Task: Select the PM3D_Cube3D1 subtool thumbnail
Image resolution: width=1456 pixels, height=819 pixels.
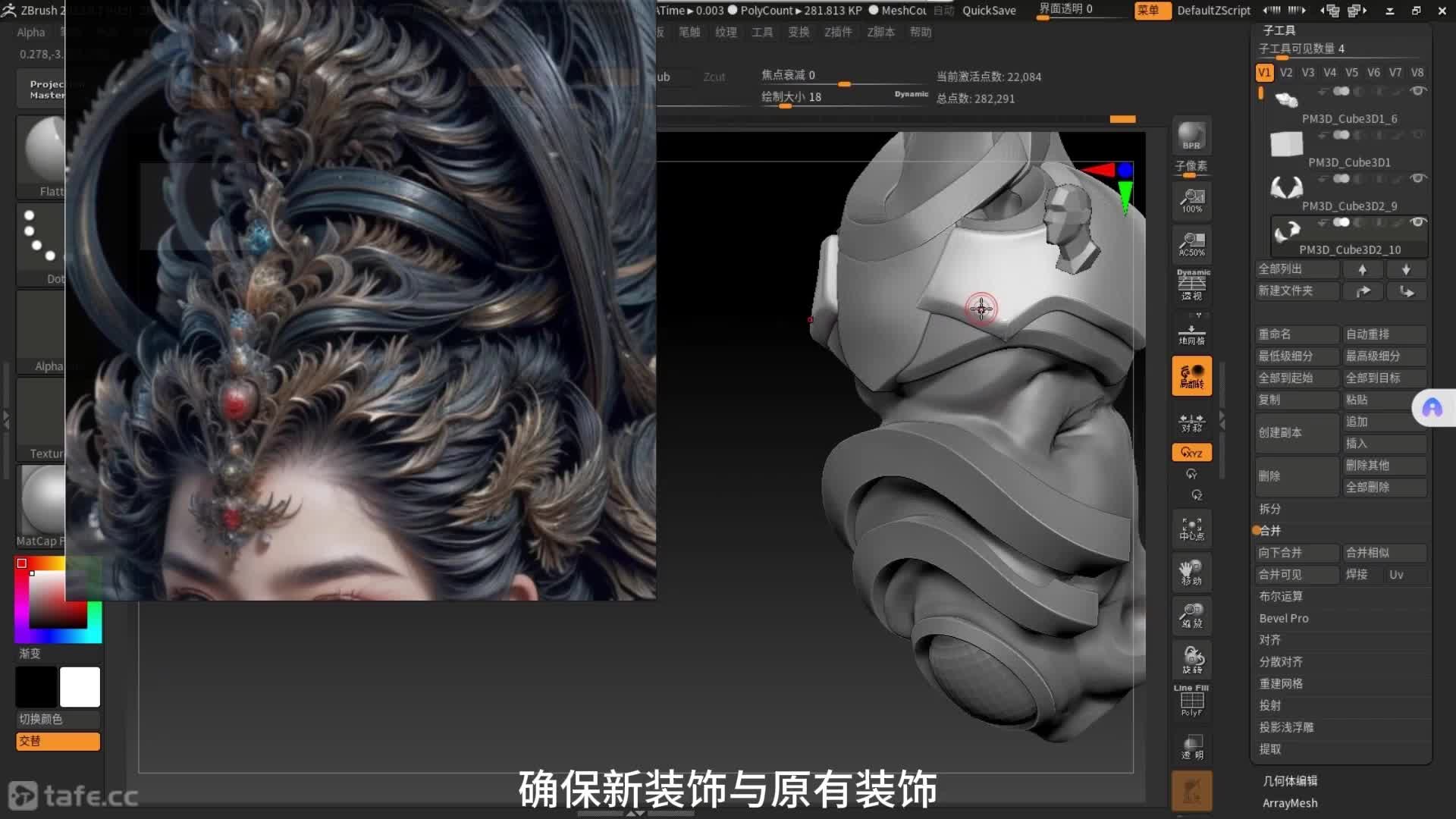Action: click(x=1286, y=144)
